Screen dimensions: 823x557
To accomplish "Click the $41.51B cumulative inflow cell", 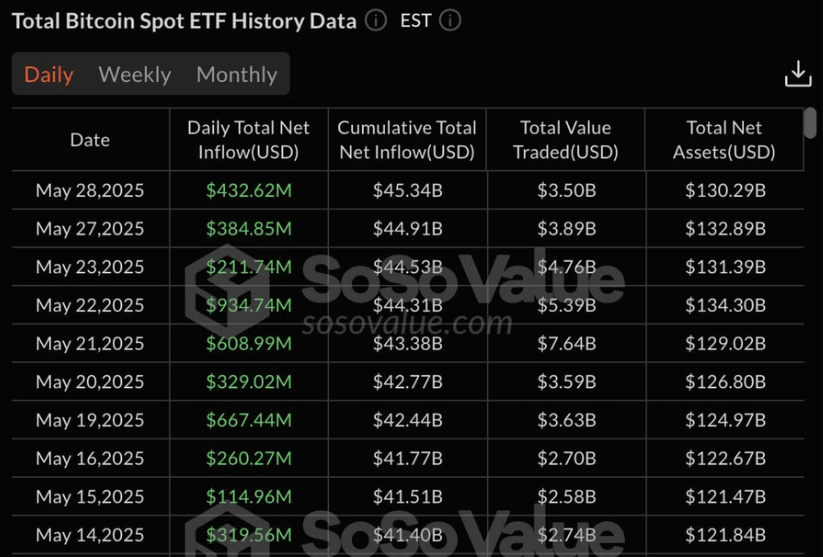I will click(x=407, y=496).
